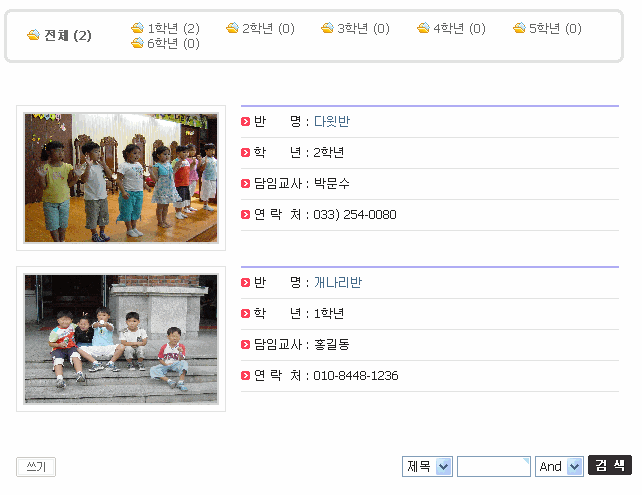Click the phone number 033) 254-0080
The height and width of the screenshot is (495, 642).
click(355, 215)
